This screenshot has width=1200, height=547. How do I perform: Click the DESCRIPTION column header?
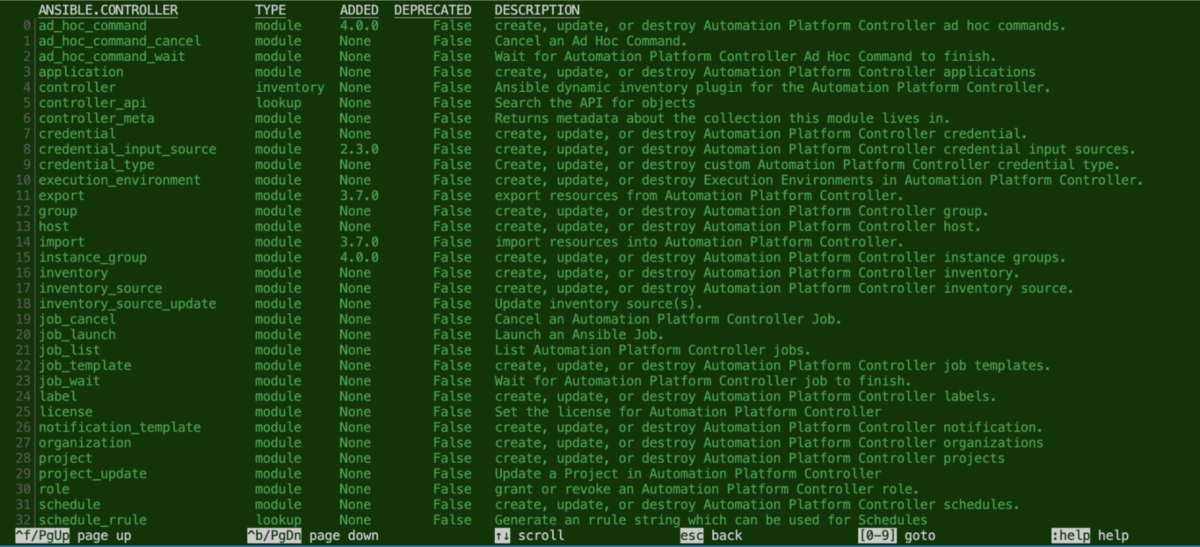click(537, 10)
